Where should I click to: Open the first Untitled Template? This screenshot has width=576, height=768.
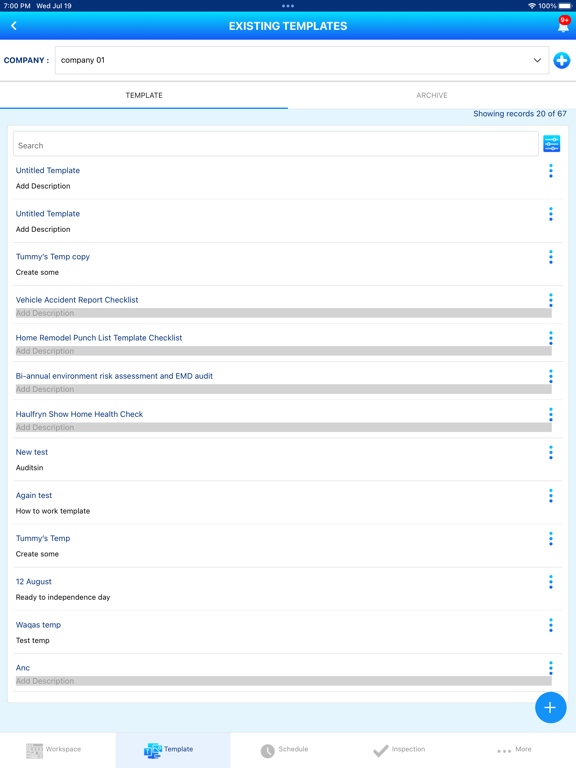(48, 170)
